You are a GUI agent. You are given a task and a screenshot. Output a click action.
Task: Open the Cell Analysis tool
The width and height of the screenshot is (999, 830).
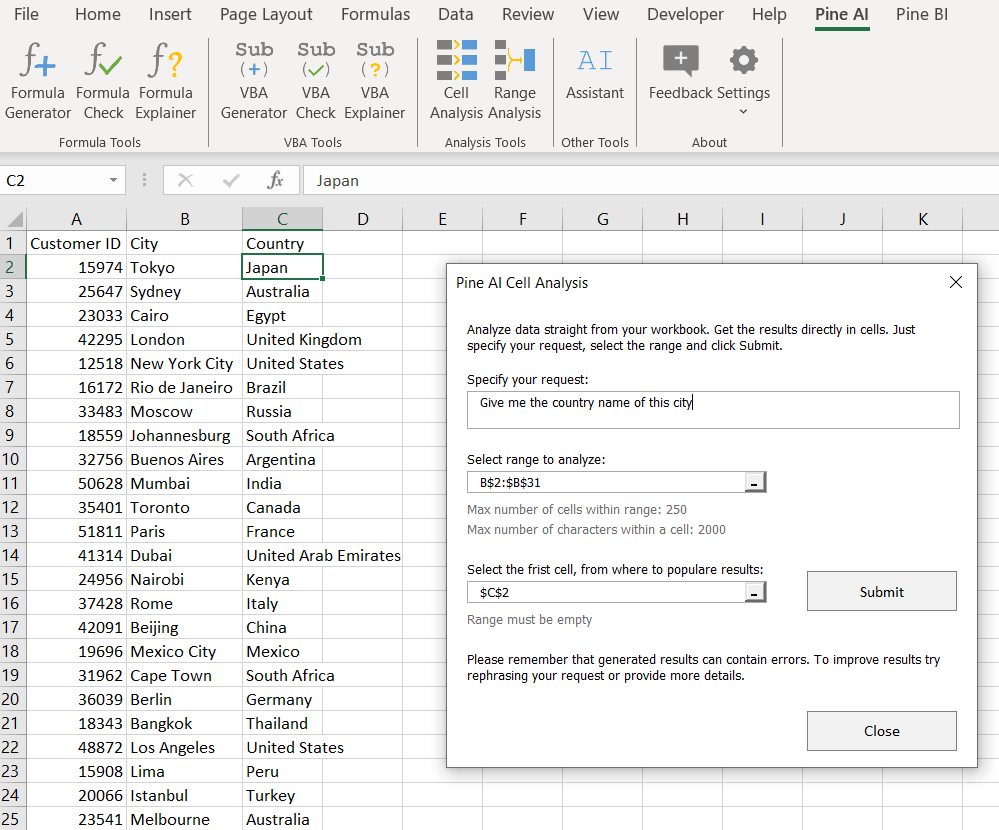(456, 80)
